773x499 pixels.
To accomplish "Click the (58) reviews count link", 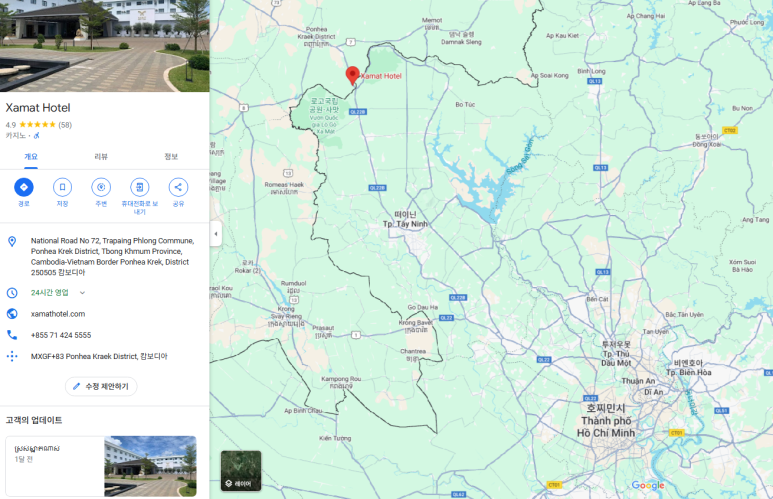I will coord(65,125).
